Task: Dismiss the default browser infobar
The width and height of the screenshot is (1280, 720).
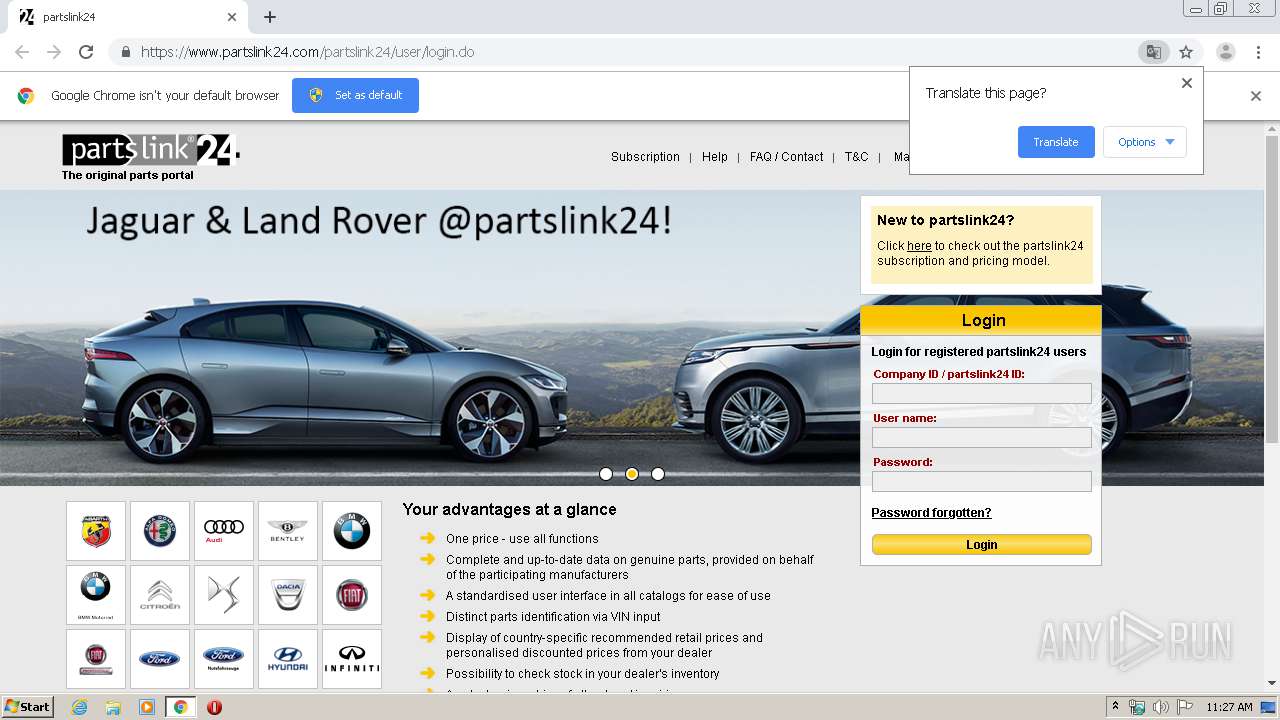Action: tap(1256, 96)
